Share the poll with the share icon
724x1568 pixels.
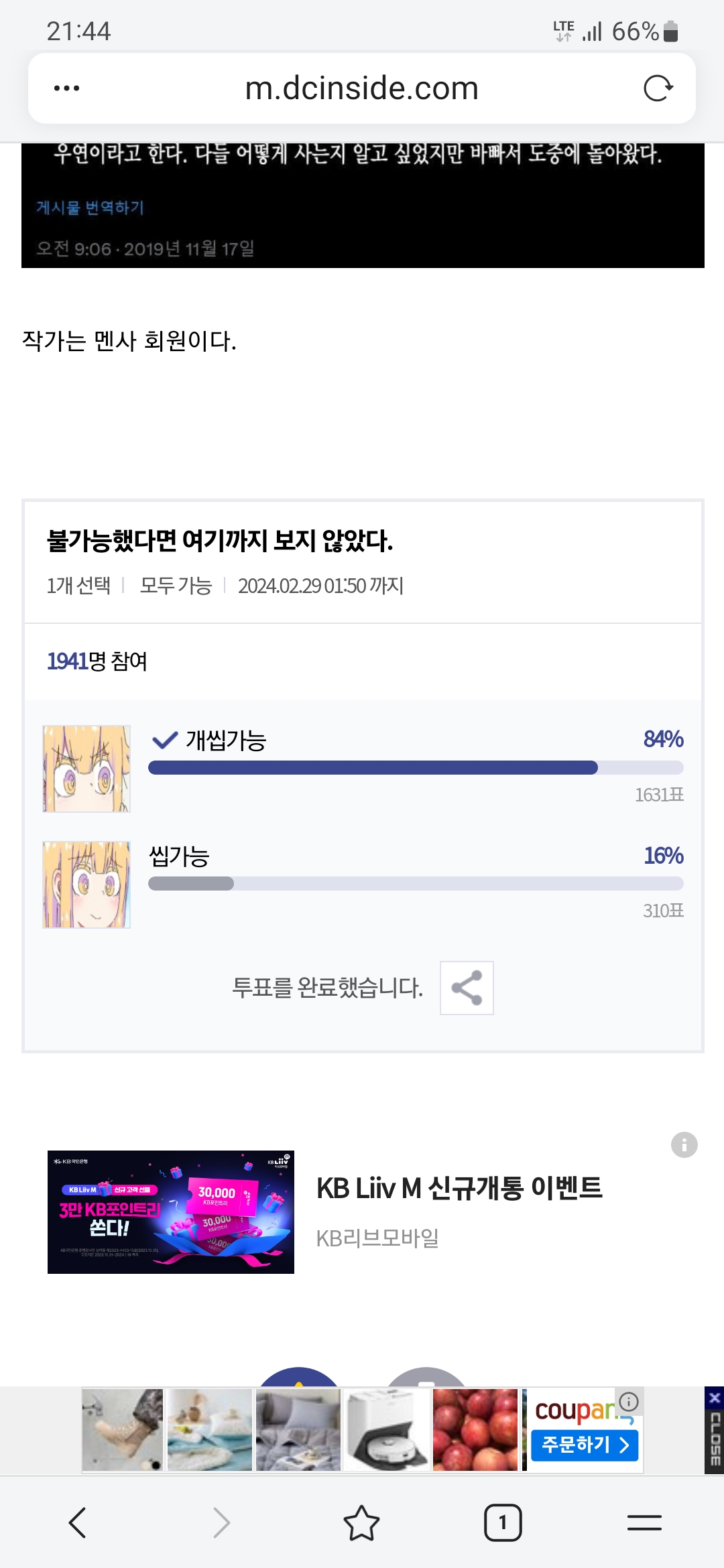pyautogui.click(x=467, y=988)
